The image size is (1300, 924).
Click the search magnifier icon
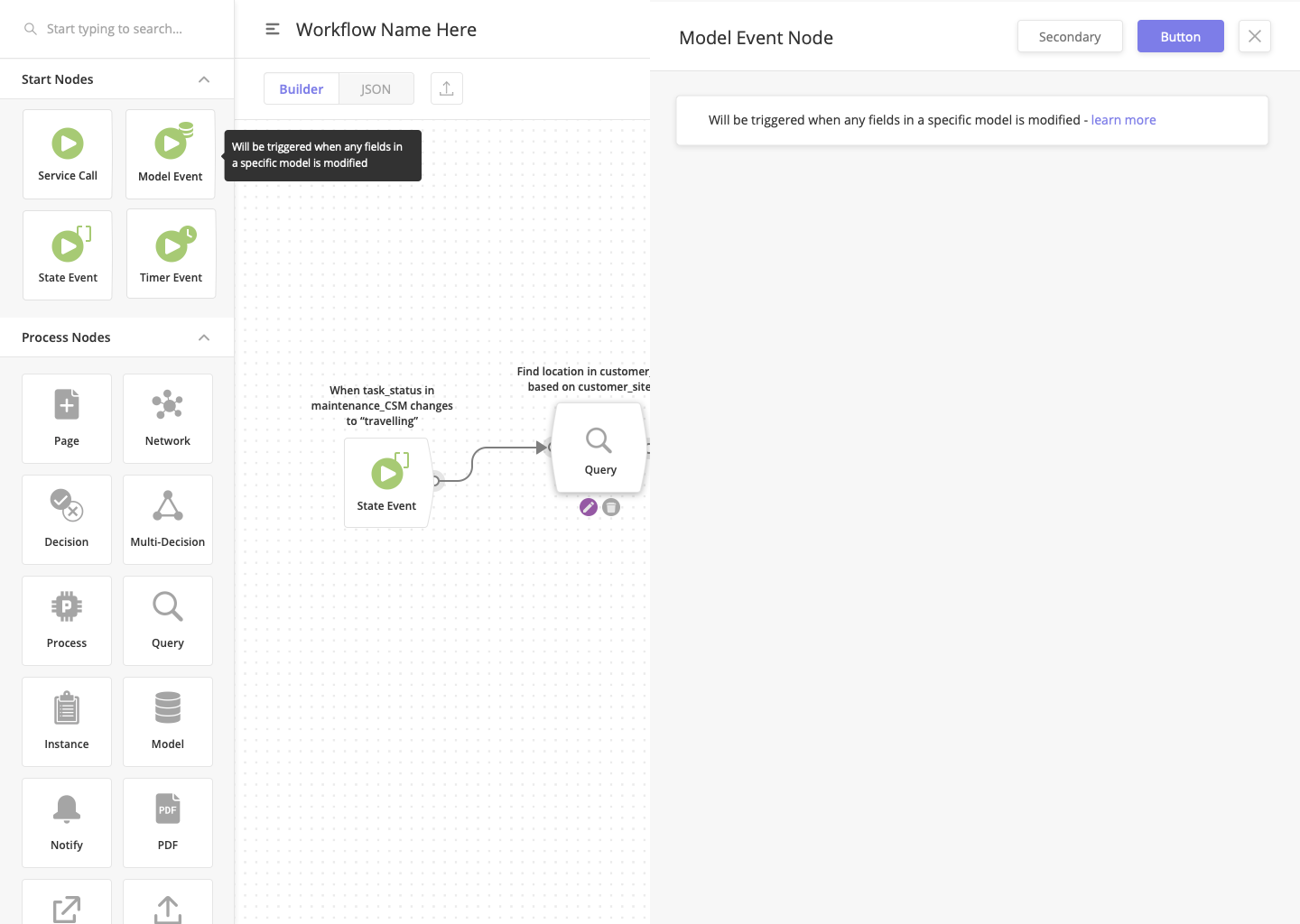pyautogui.click(x=31, y=29)
